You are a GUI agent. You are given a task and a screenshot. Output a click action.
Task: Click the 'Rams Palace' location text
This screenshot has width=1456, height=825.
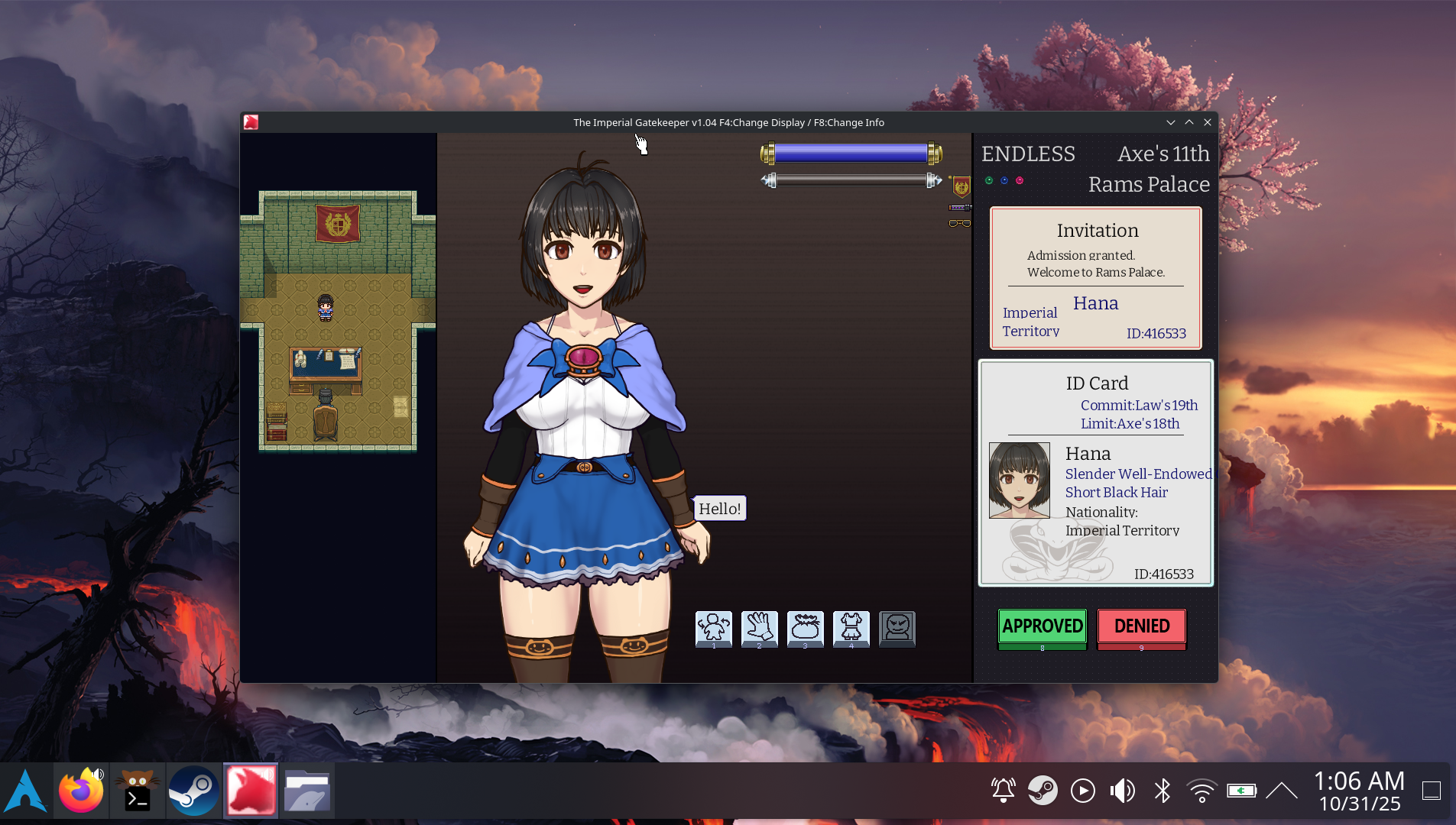(x=1149, y=185)
